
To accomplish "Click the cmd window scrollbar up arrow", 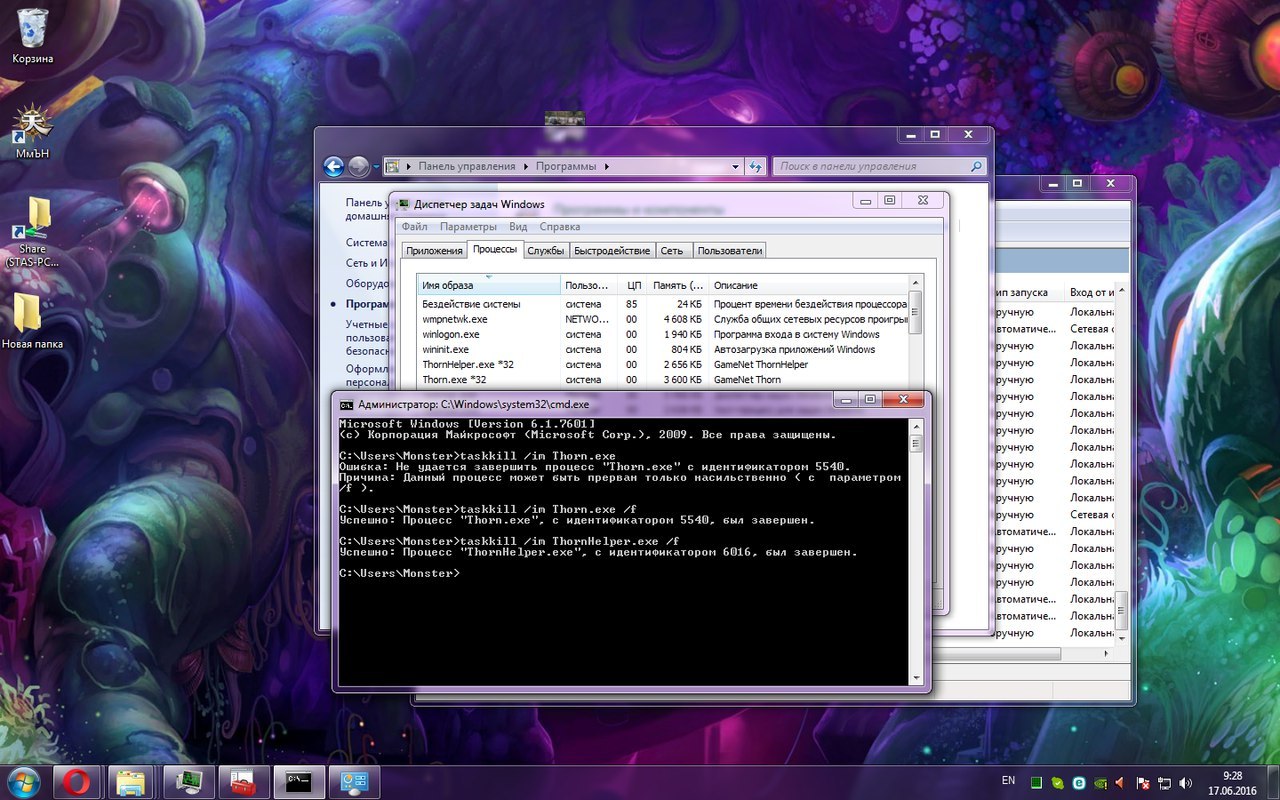I will [916, 426].
